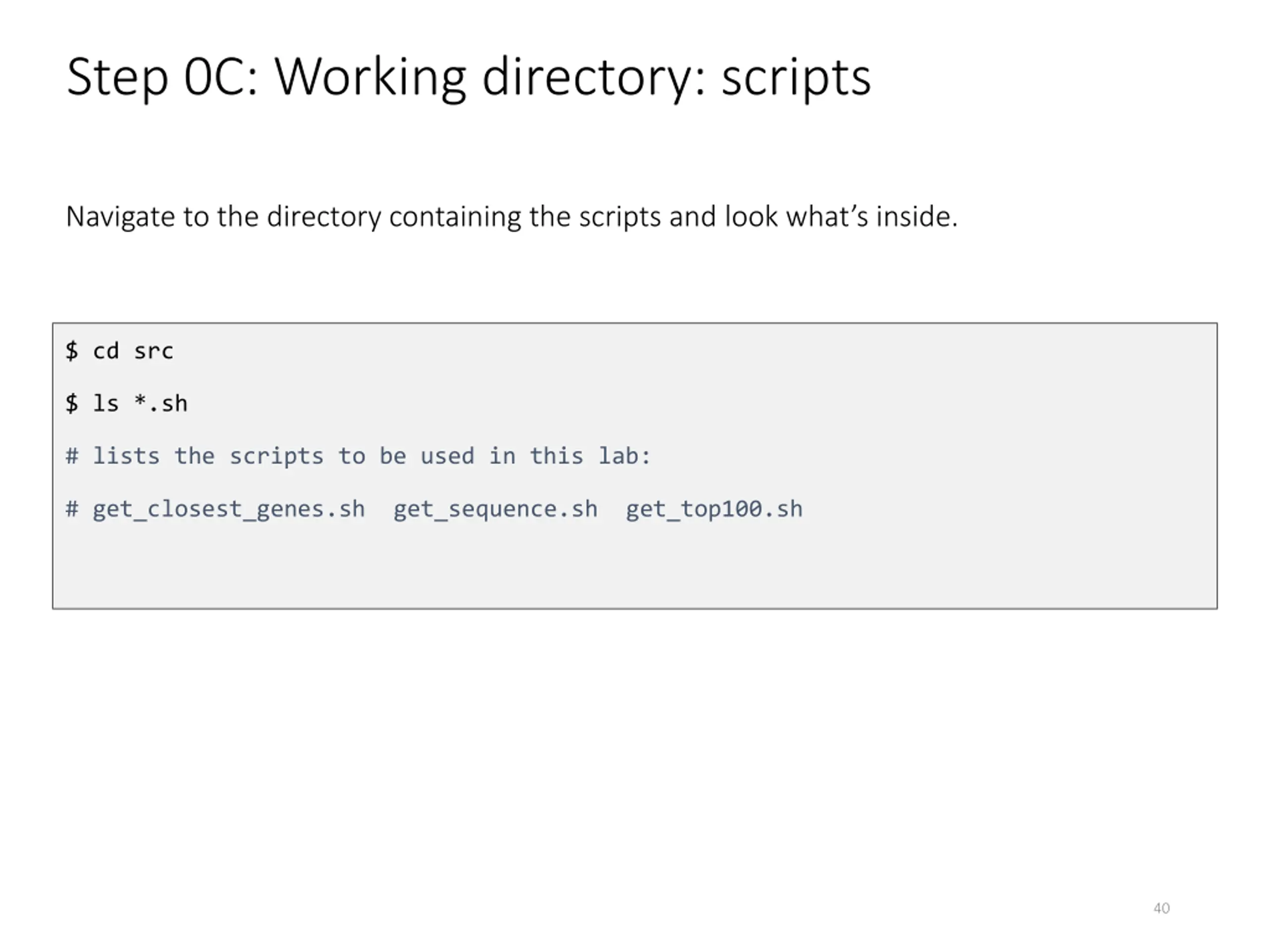The image size is (1270, 952).
Task: Click the slide page number 40
Action: tap(1161, 908)
